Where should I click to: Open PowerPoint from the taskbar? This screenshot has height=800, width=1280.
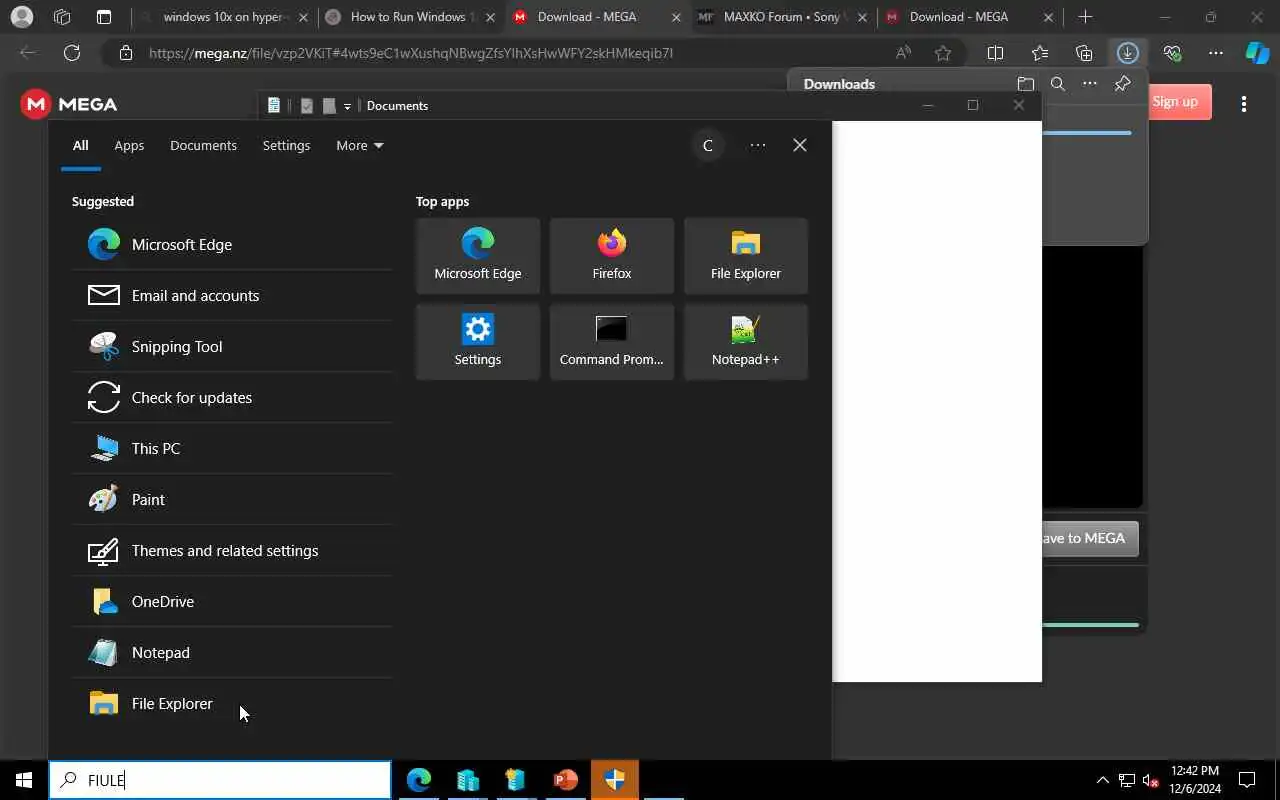coord(566,780)
